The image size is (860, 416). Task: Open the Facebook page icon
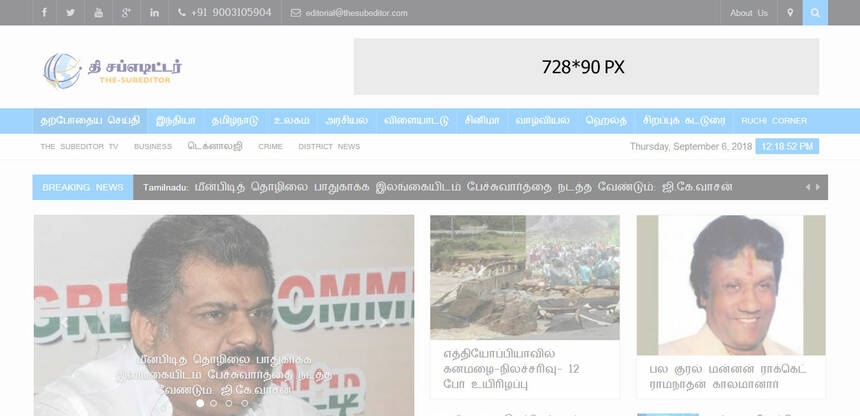click(x=43, y=13)
